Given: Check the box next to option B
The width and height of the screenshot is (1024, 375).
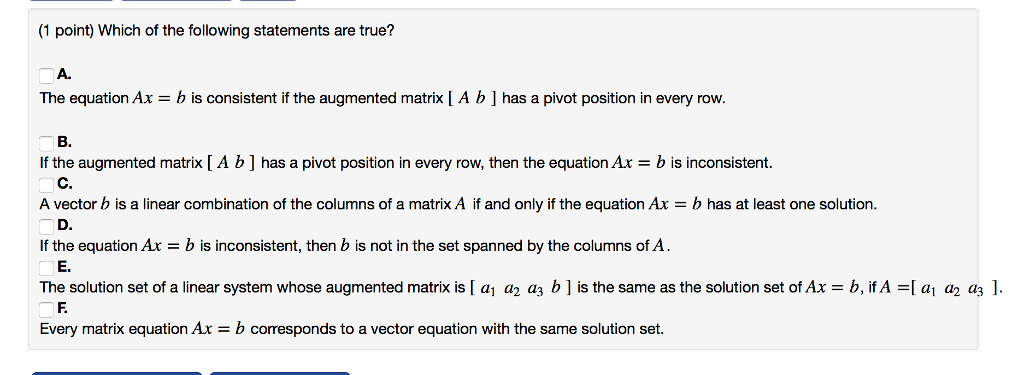Looking at the screenshot, I should click(46, 143).
